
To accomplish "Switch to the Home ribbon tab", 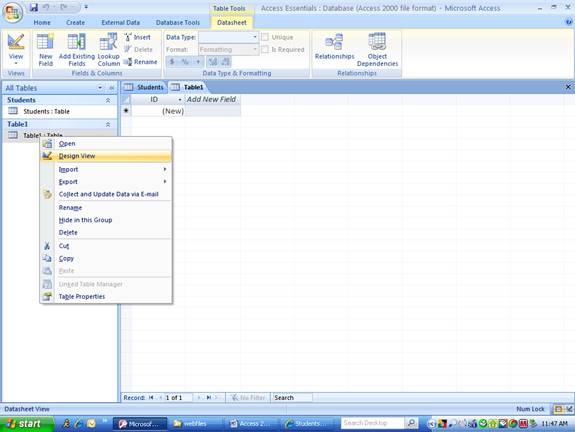I will [x=42, y=22].
